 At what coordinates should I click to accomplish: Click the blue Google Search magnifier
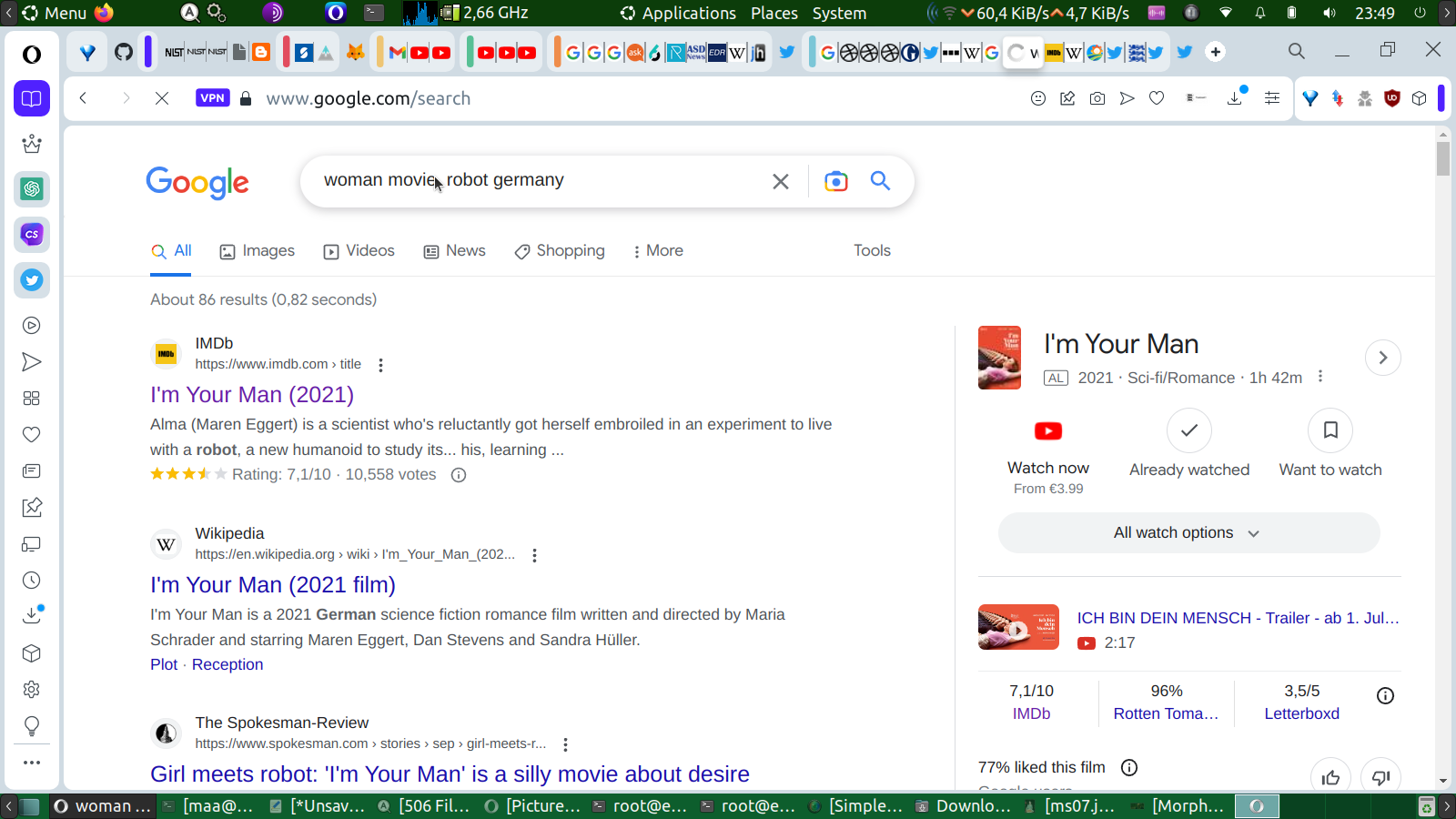880,180
